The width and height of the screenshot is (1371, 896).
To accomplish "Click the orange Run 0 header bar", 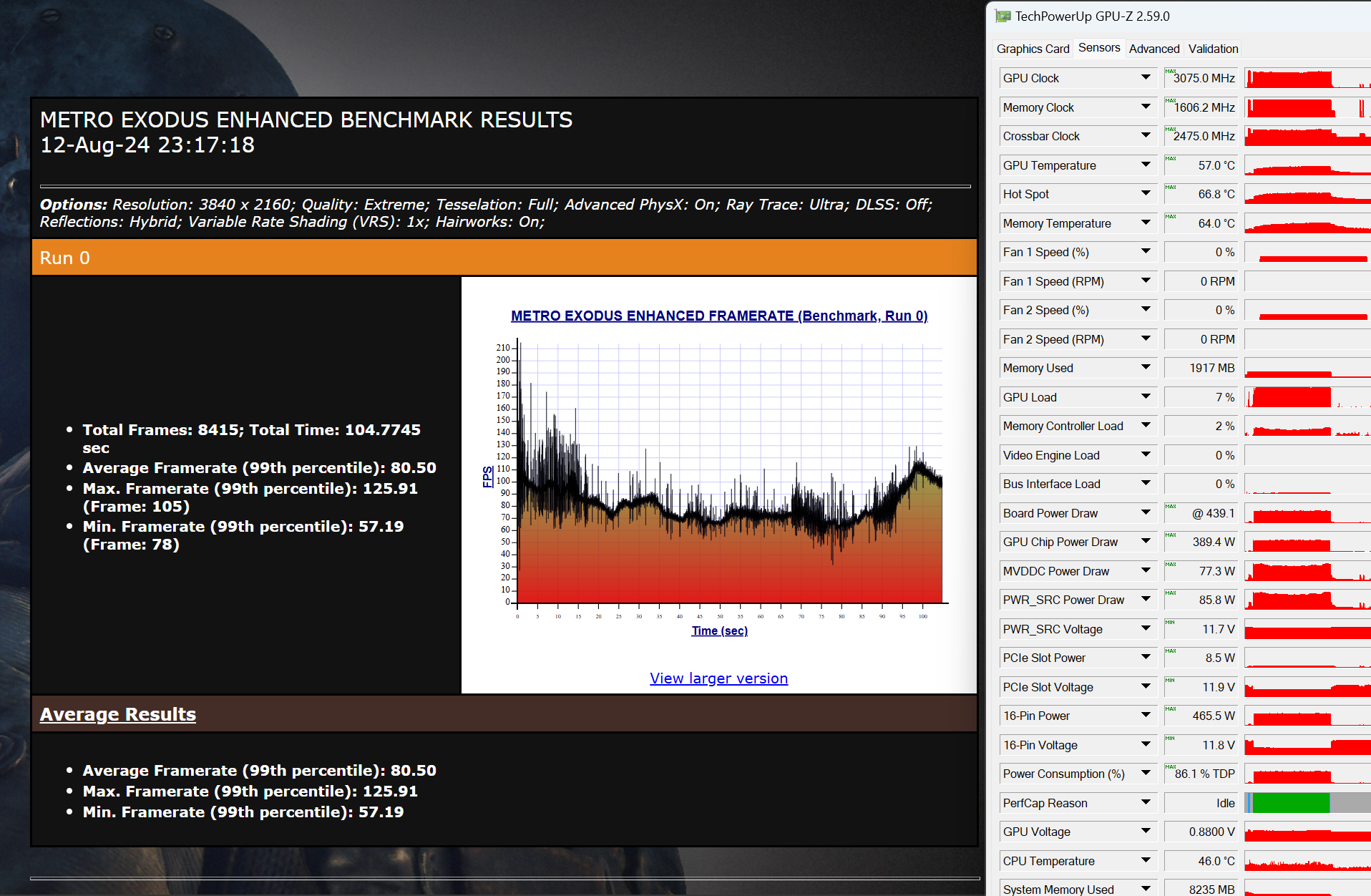I will point(504,258).
